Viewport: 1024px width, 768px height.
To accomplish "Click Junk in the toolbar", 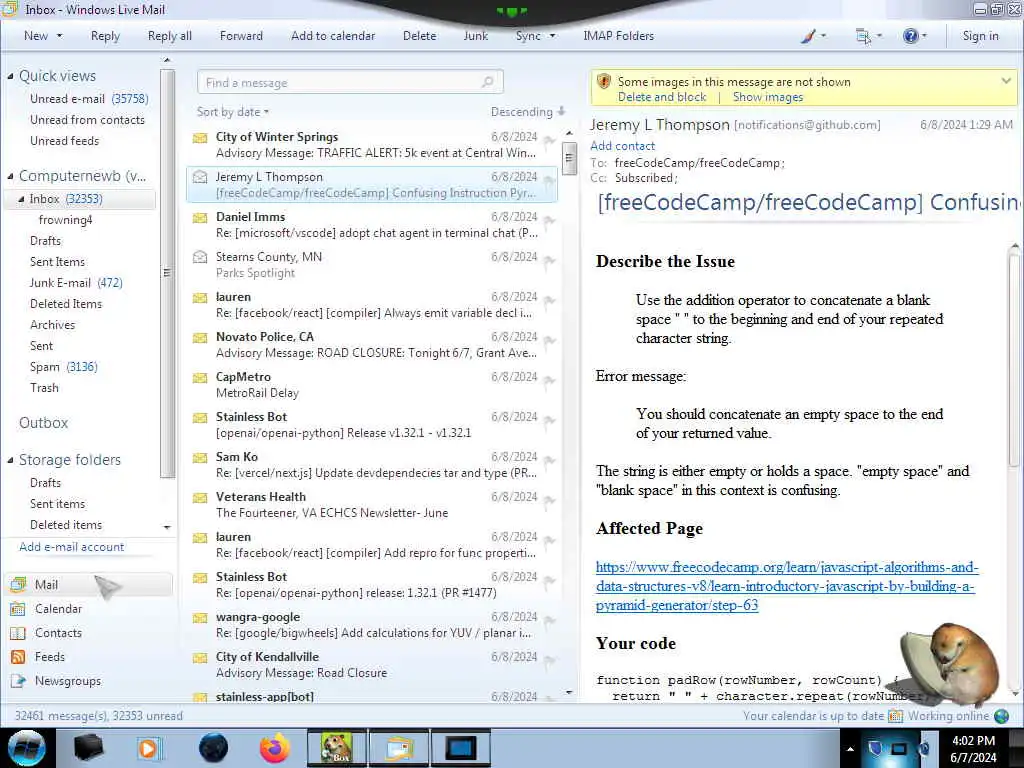I will pyautogui.click(x=475, y=36).
